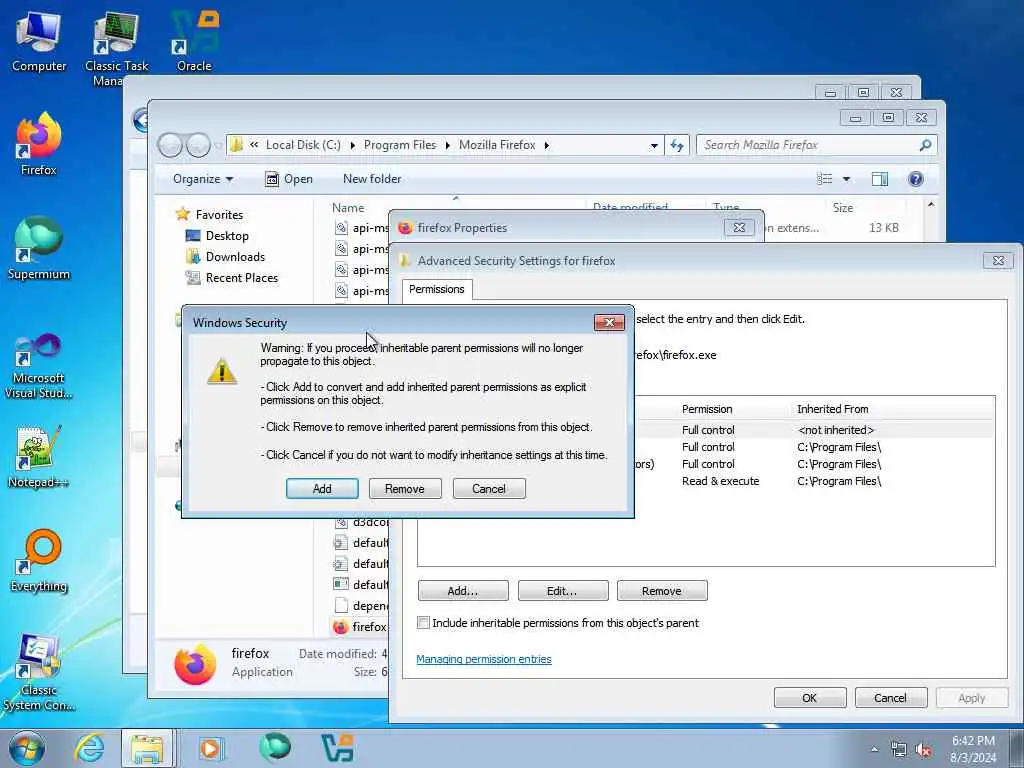Open Explorer help icon
The height and width of the screenshot is (768, 1024).
click(x=916, y=179)
